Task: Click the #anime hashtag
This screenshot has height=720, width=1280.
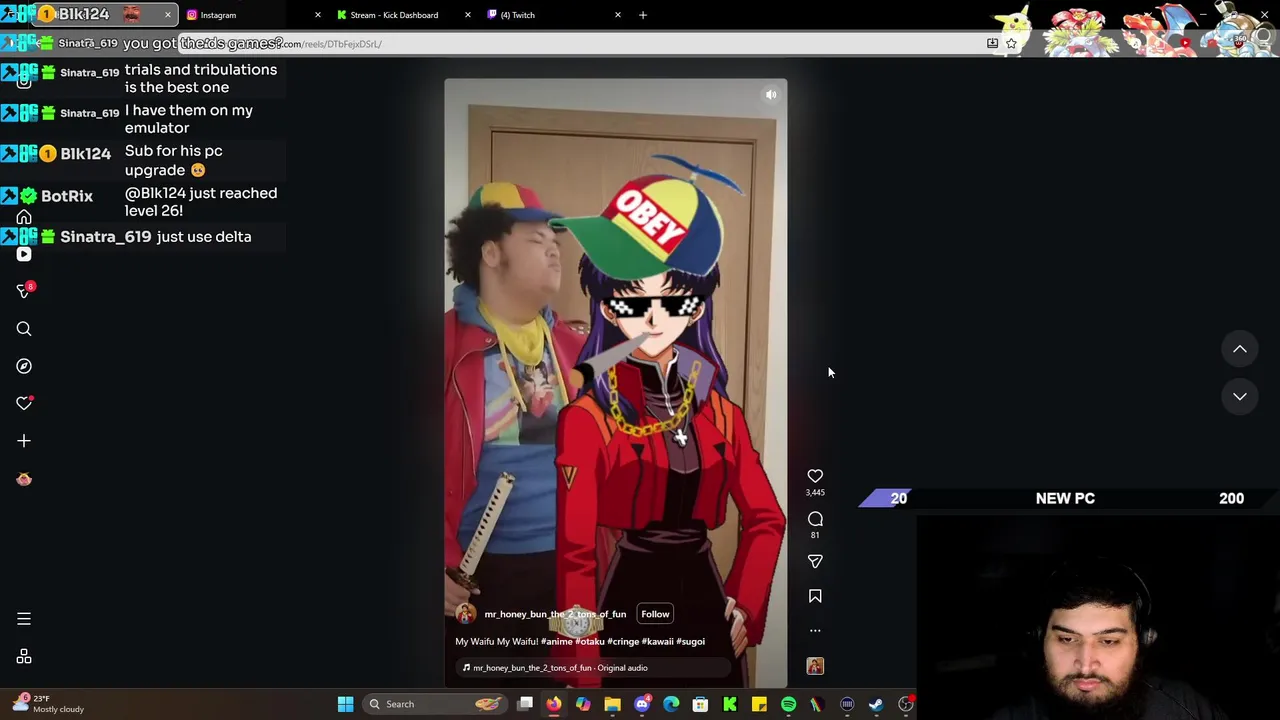Action: click(x=557, y=642)
